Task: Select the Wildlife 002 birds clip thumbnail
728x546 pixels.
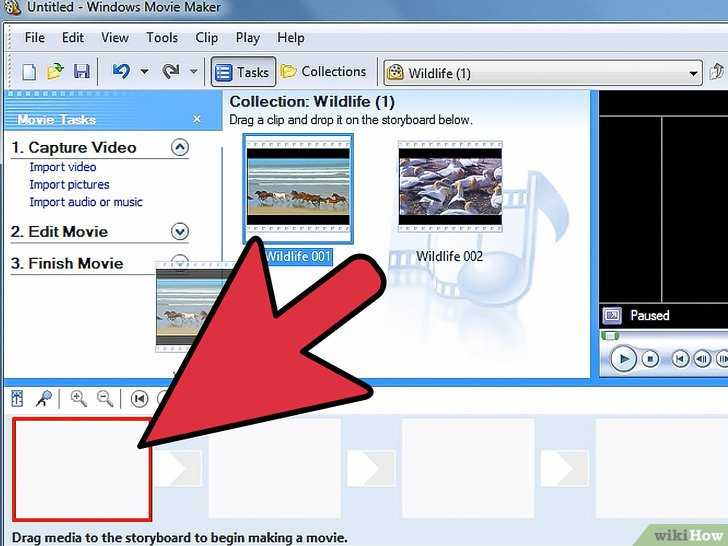Action: pos(450,187)
